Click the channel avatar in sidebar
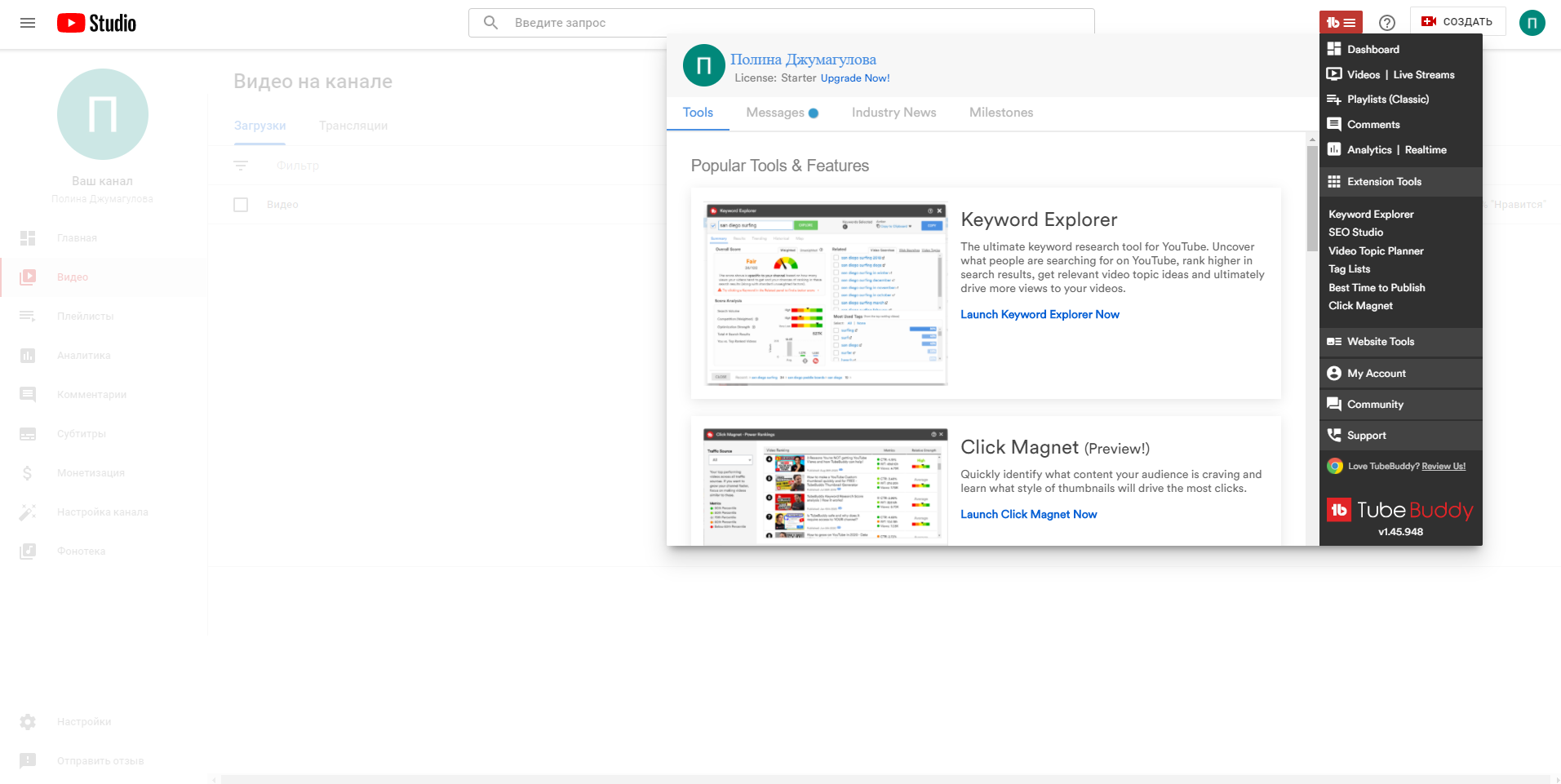 pos(103,114)
